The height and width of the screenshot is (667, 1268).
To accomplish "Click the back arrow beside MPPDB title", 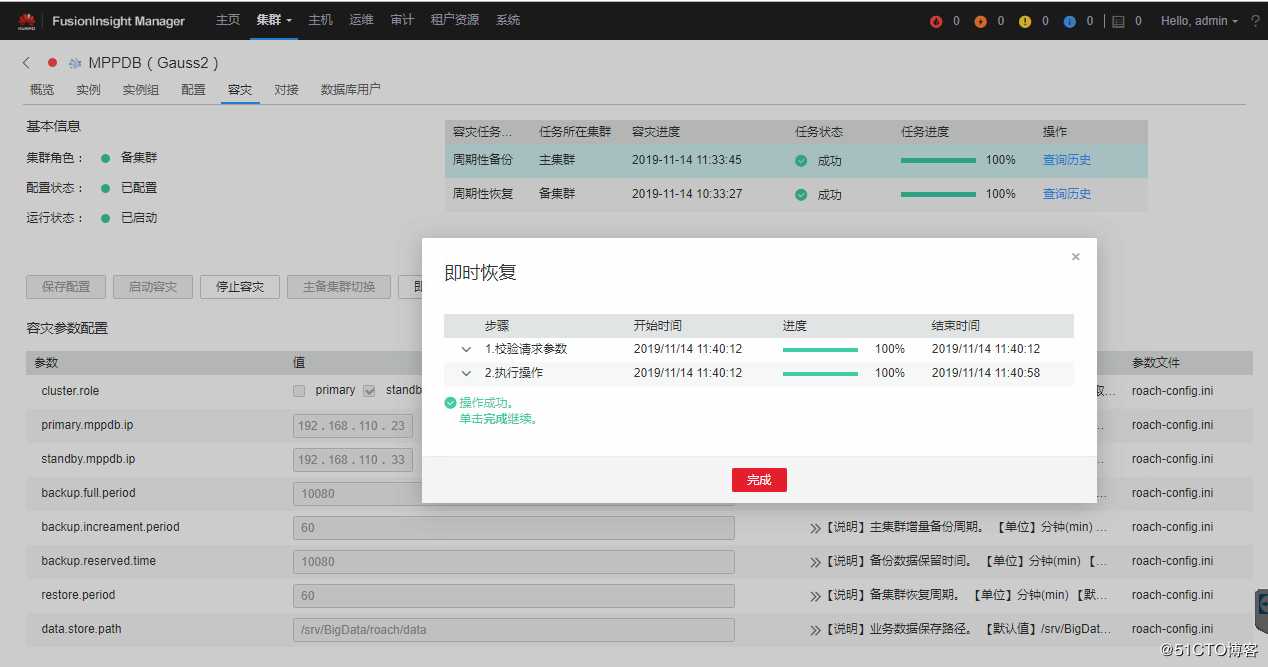I will tap(26, 62).
